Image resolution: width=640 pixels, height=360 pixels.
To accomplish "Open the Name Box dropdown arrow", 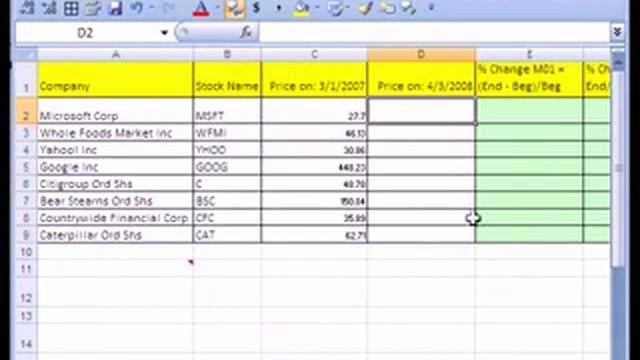I will (164, 33).
